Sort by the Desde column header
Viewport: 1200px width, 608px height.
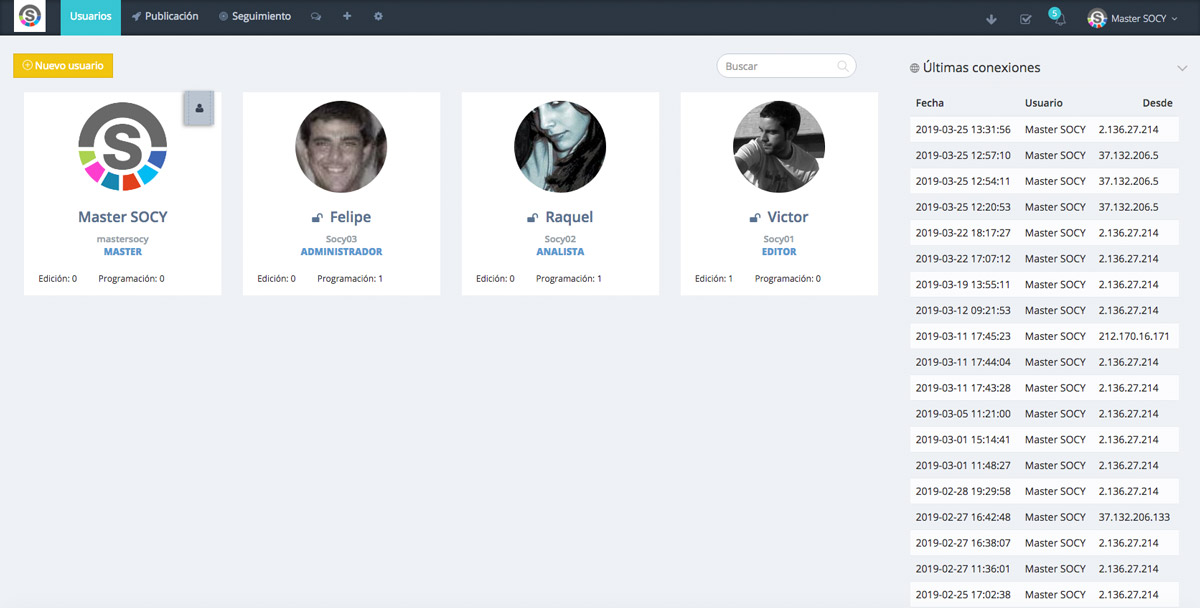[1157, 103]
